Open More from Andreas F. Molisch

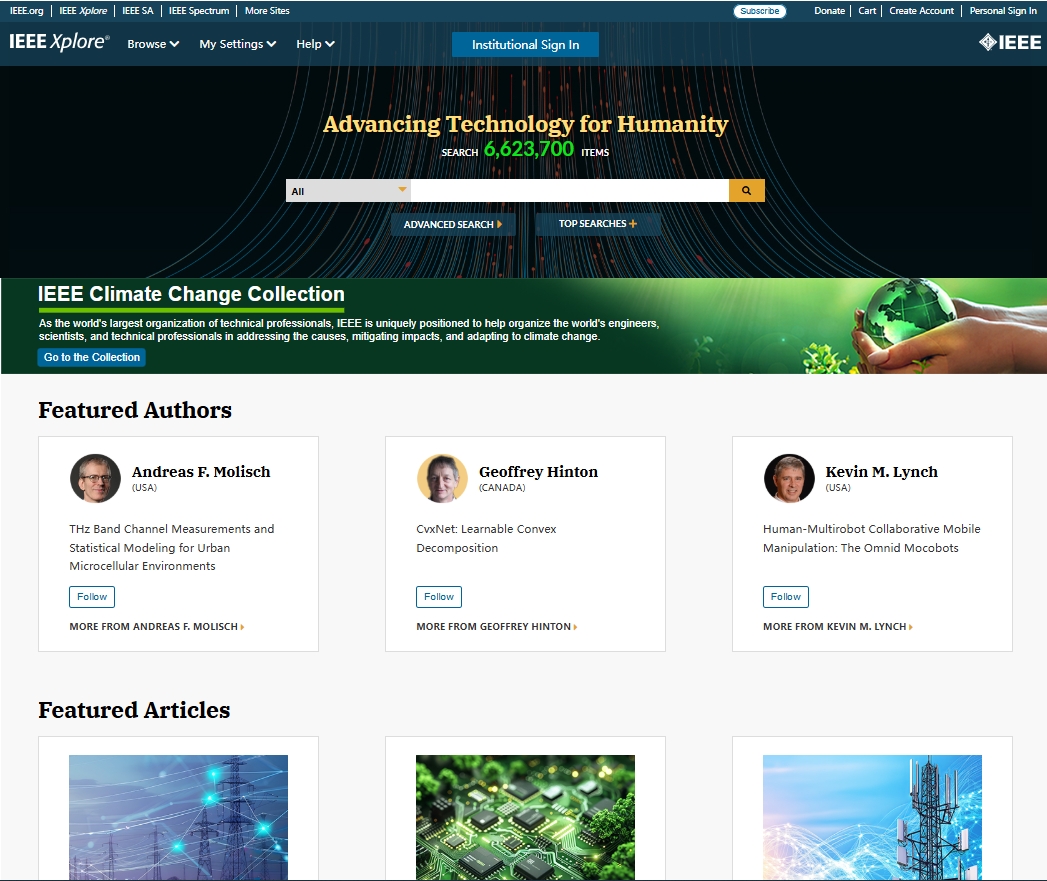[157, 627]
